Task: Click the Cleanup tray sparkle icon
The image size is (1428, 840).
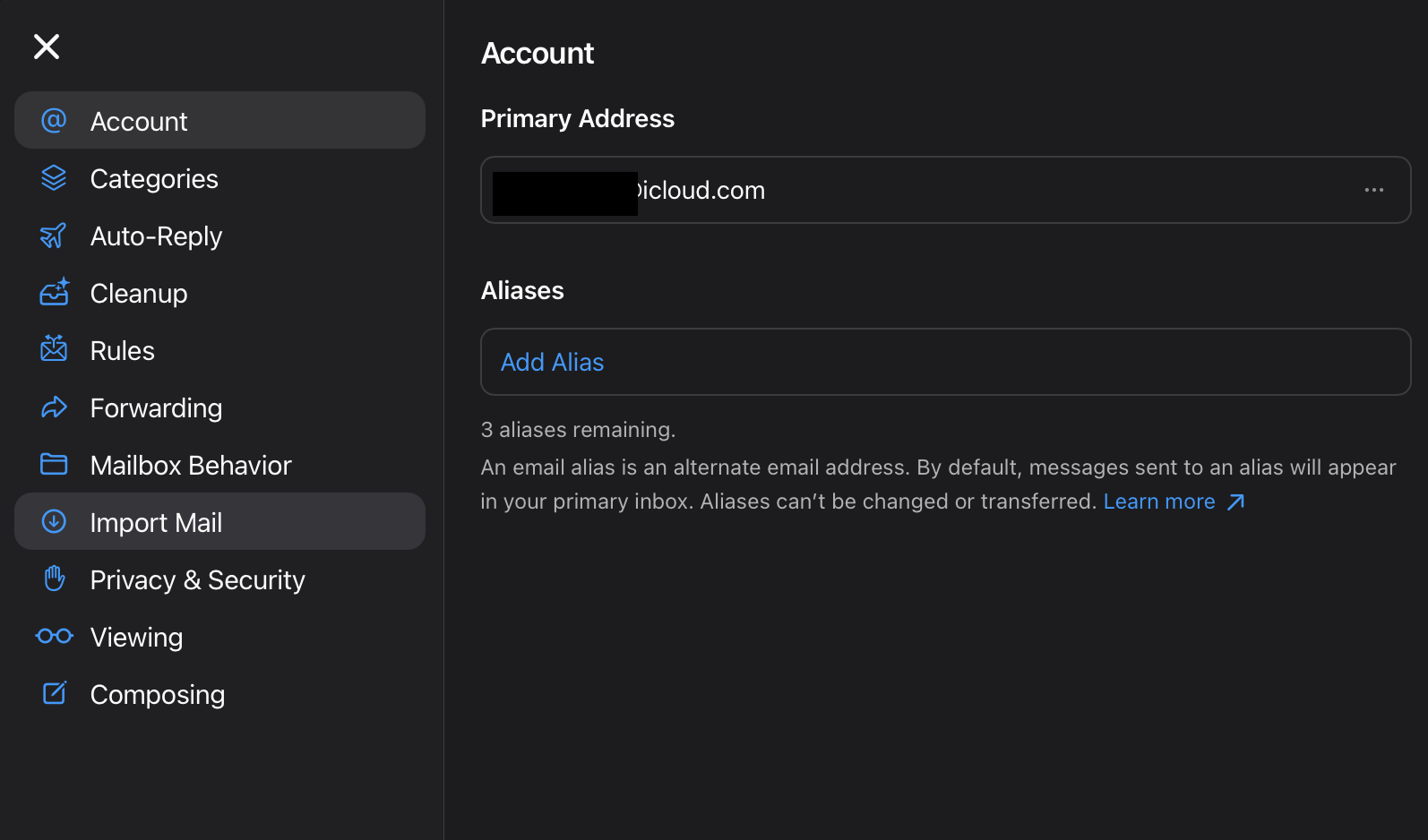Action: 54,292
